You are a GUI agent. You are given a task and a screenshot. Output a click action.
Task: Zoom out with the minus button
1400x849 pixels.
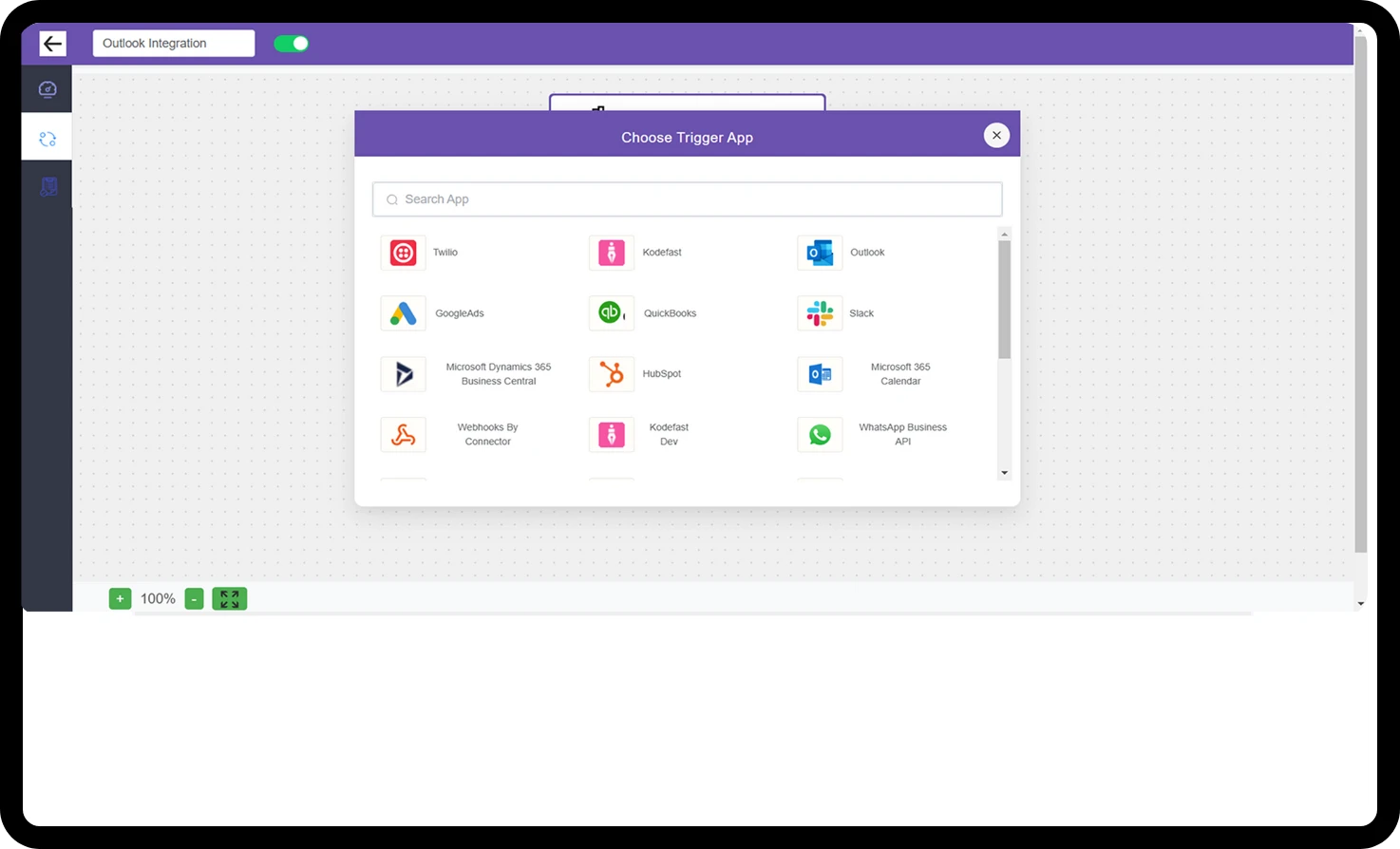(x=194, y=598)
